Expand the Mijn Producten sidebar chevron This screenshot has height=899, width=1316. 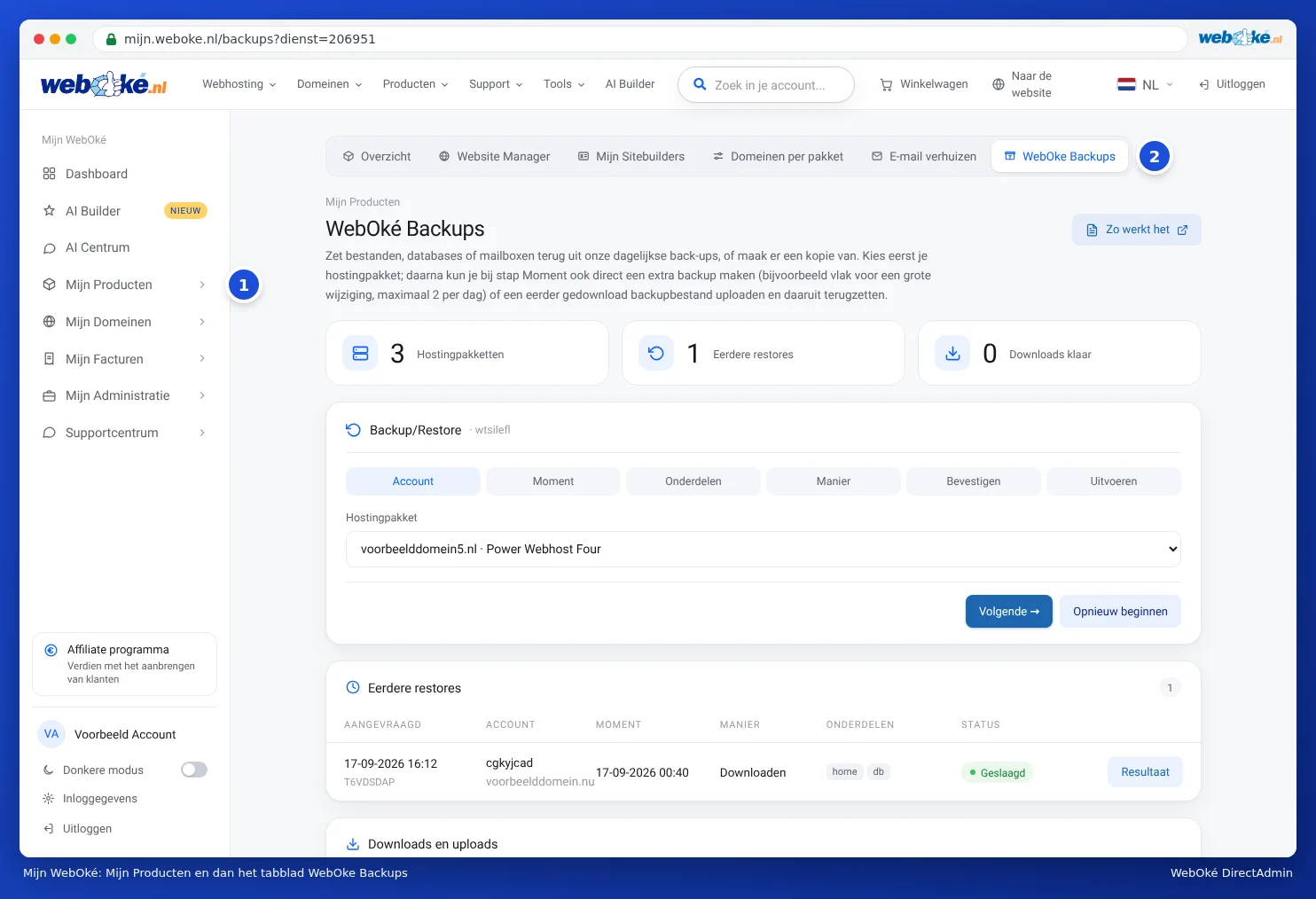point(202,285)
